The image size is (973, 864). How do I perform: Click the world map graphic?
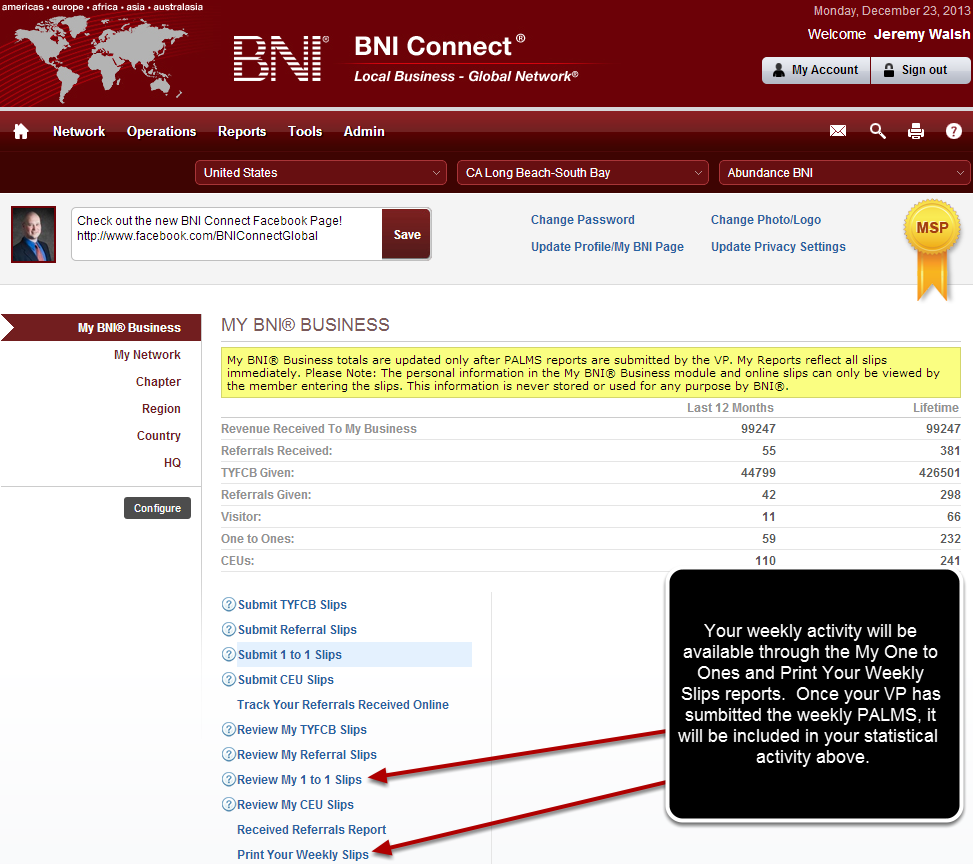coord(99,58)
